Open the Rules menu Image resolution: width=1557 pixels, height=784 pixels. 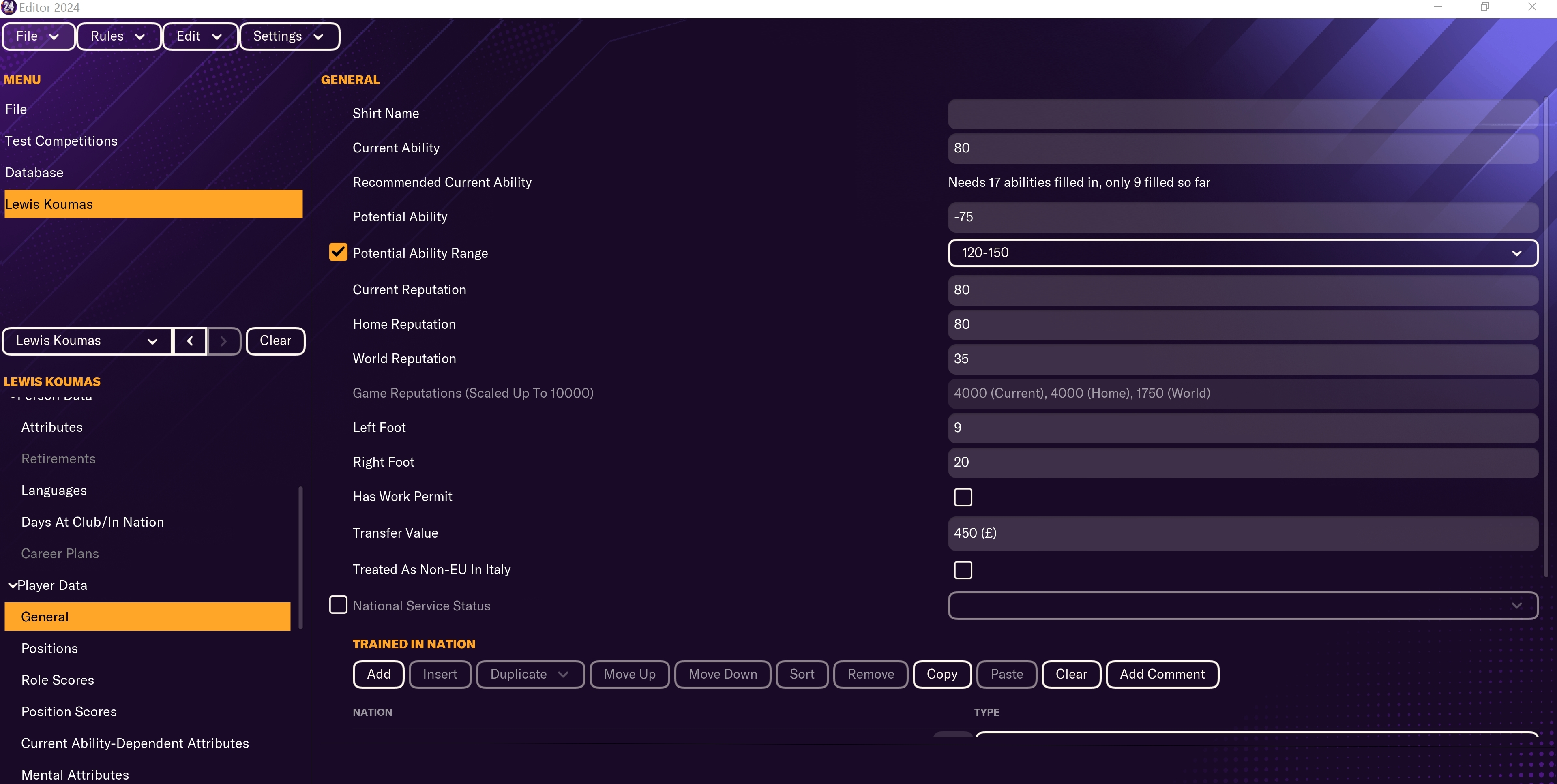[x=118, y=36]
